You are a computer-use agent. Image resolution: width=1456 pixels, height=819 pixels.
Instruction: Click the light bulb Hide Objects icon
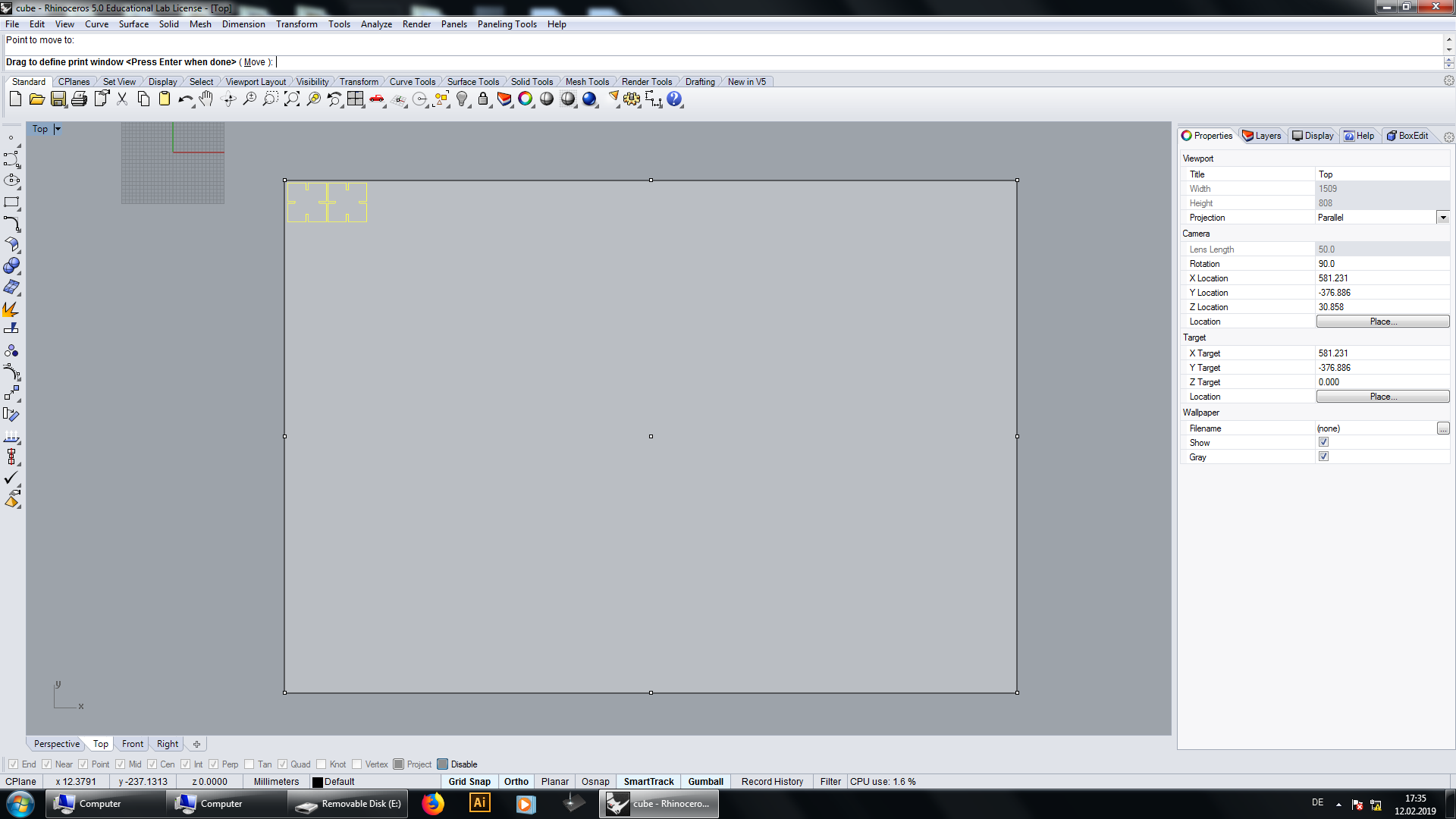pos(462,99)
